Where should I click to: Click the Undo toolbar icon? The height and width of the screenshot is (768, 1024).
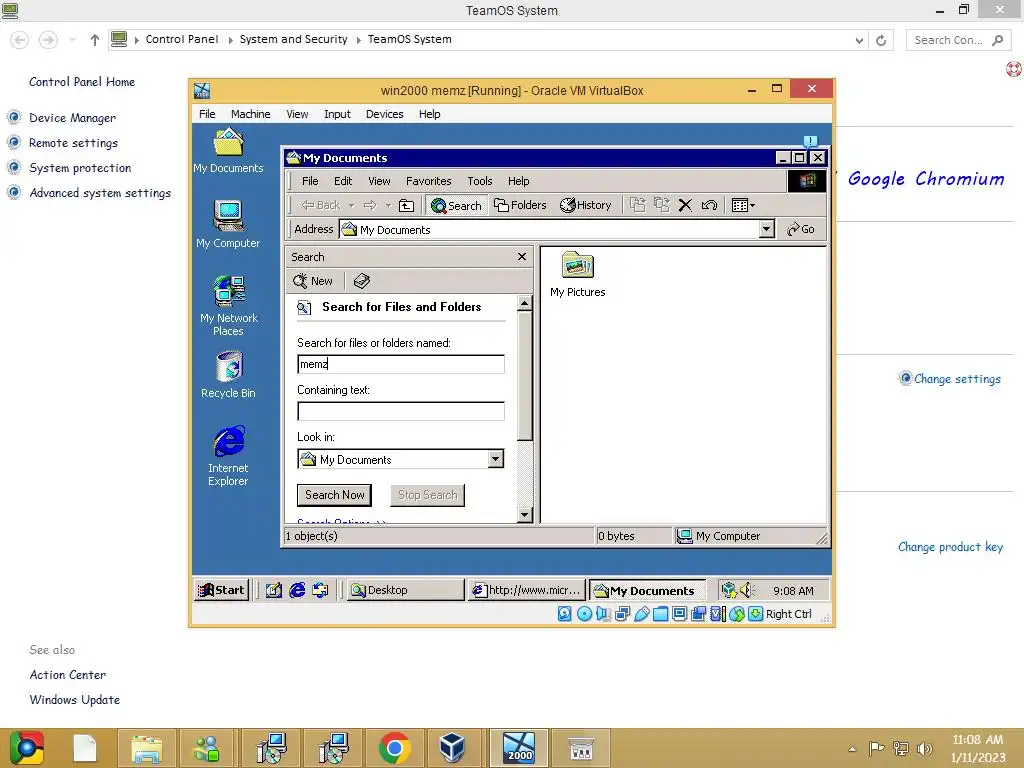point(709,205)
